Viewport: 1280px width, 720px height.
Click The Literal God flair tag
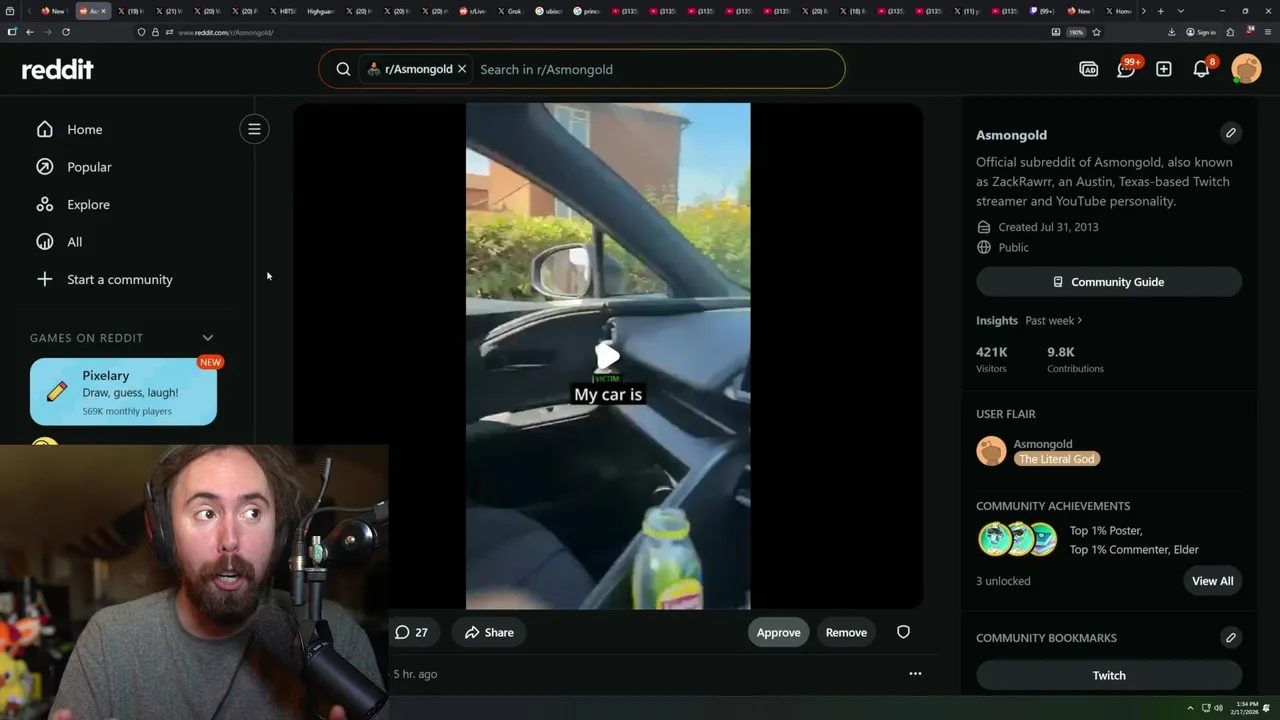pos(1056,459)
